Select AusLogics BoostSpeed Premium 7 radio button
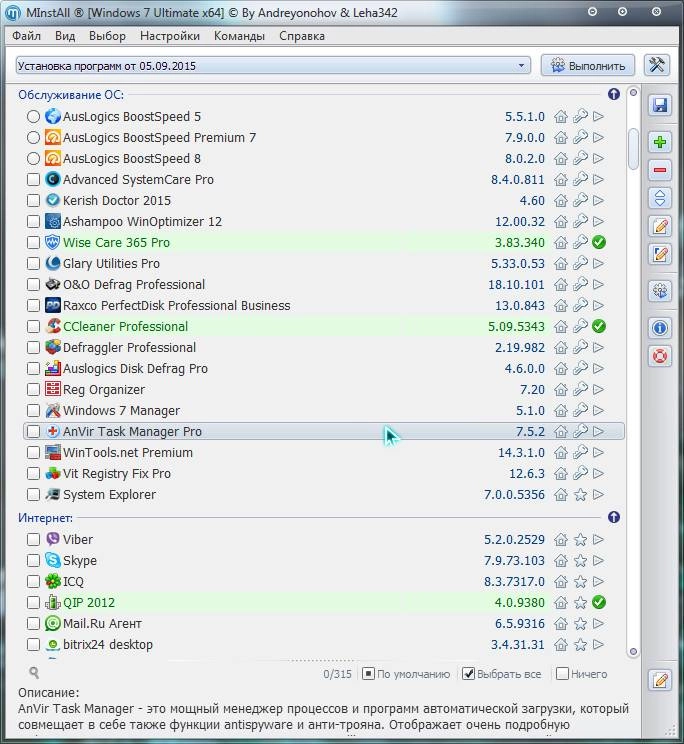Screen dimensions: 684x744 pyautogui.click(x=33, y=137)
